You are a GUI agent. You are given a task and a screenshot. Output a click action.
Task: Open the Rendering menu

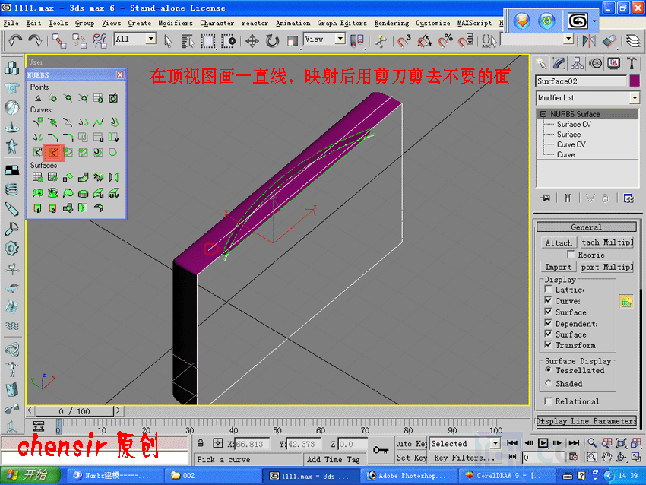click(391, 23)
